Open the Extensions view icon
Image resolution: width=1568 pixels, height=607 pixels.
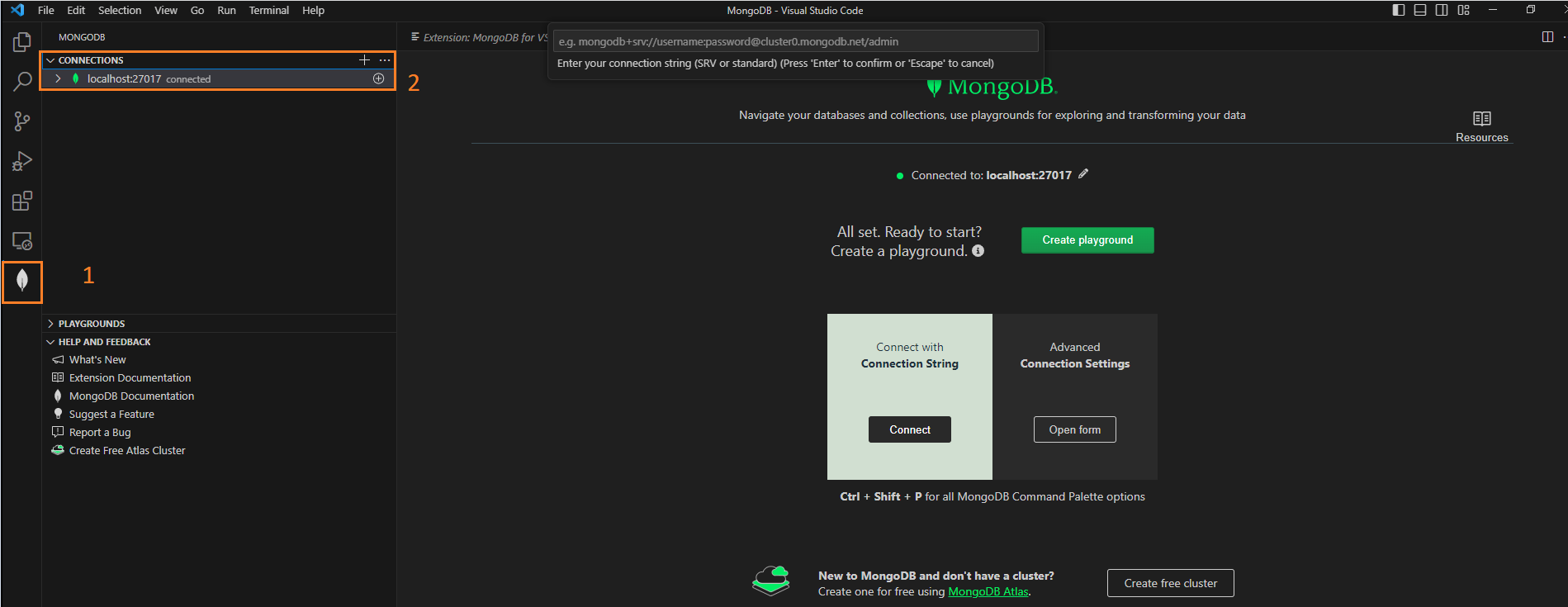pyautogui.click(x=22, y=201)
